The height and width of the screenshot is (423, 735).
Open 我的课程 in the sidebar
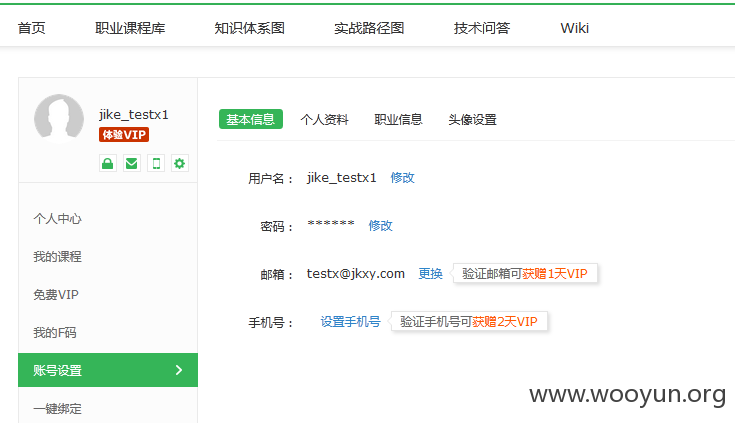57,257
